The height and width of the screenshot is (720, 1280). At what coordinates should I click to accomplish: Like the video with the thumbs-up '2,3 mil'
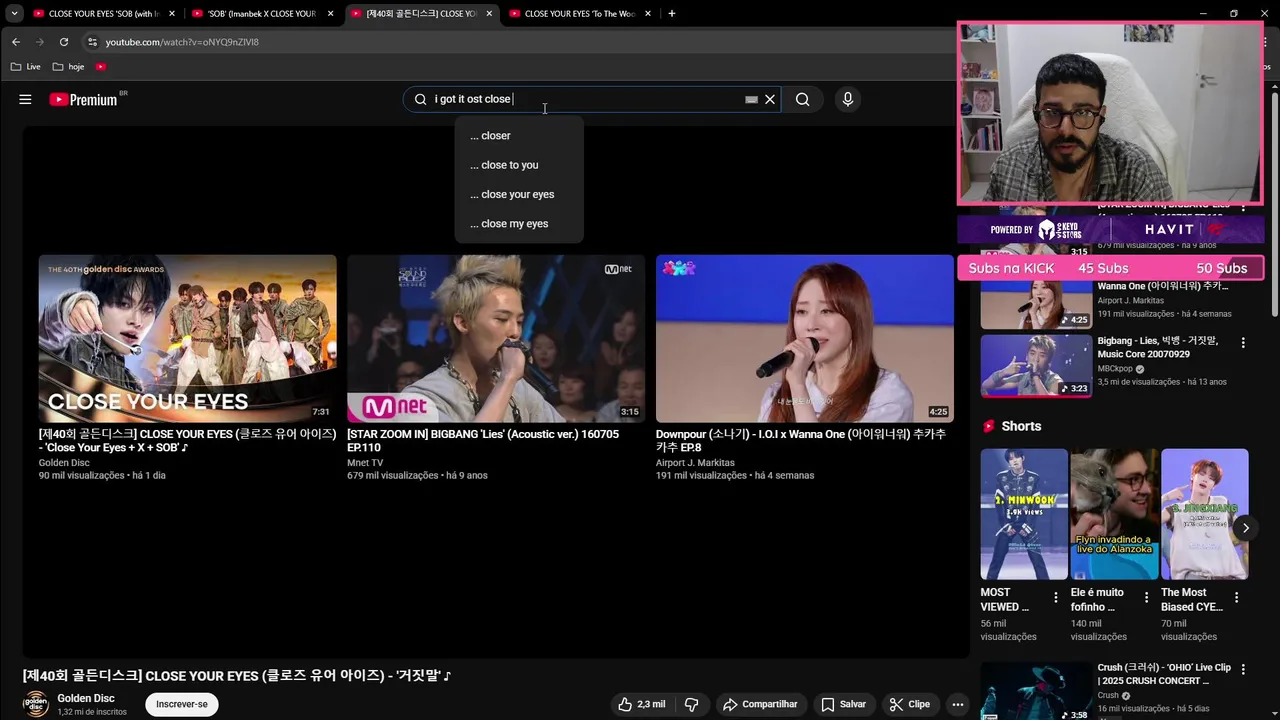tap(641, 704)
